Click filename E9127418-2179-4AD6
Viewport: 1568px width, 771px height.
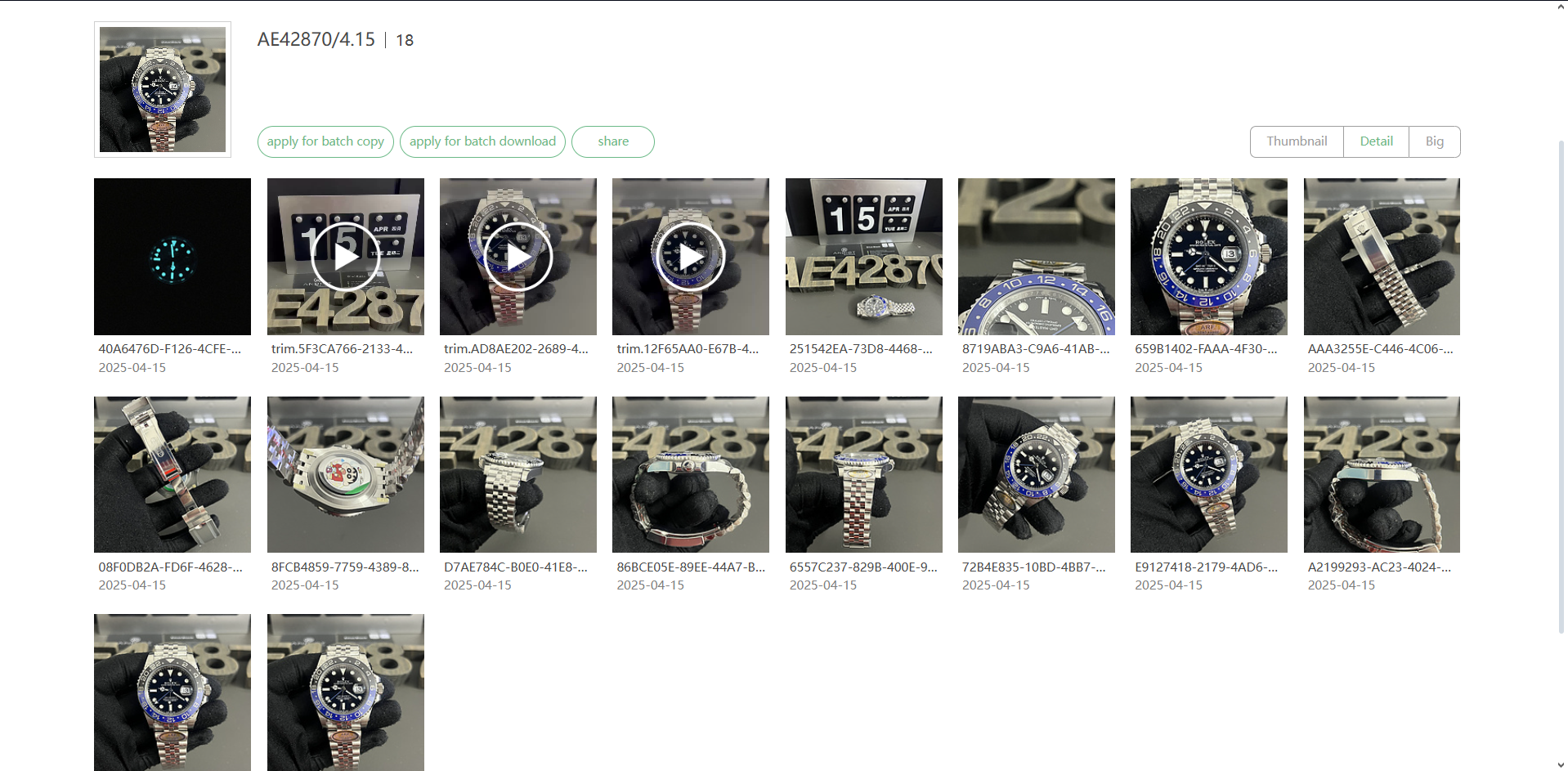(1206, 567)
